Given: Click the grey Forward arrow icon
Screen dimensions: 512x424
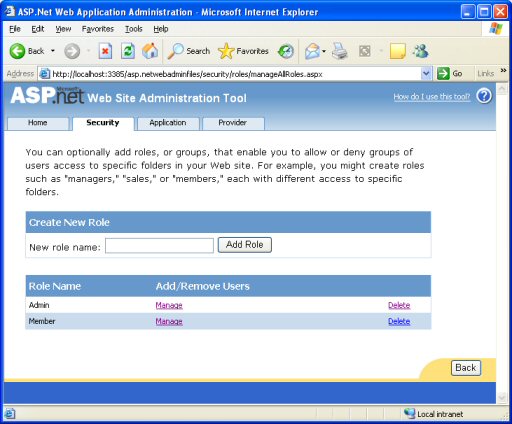Looking at the screenshot, I should (72, 51).
